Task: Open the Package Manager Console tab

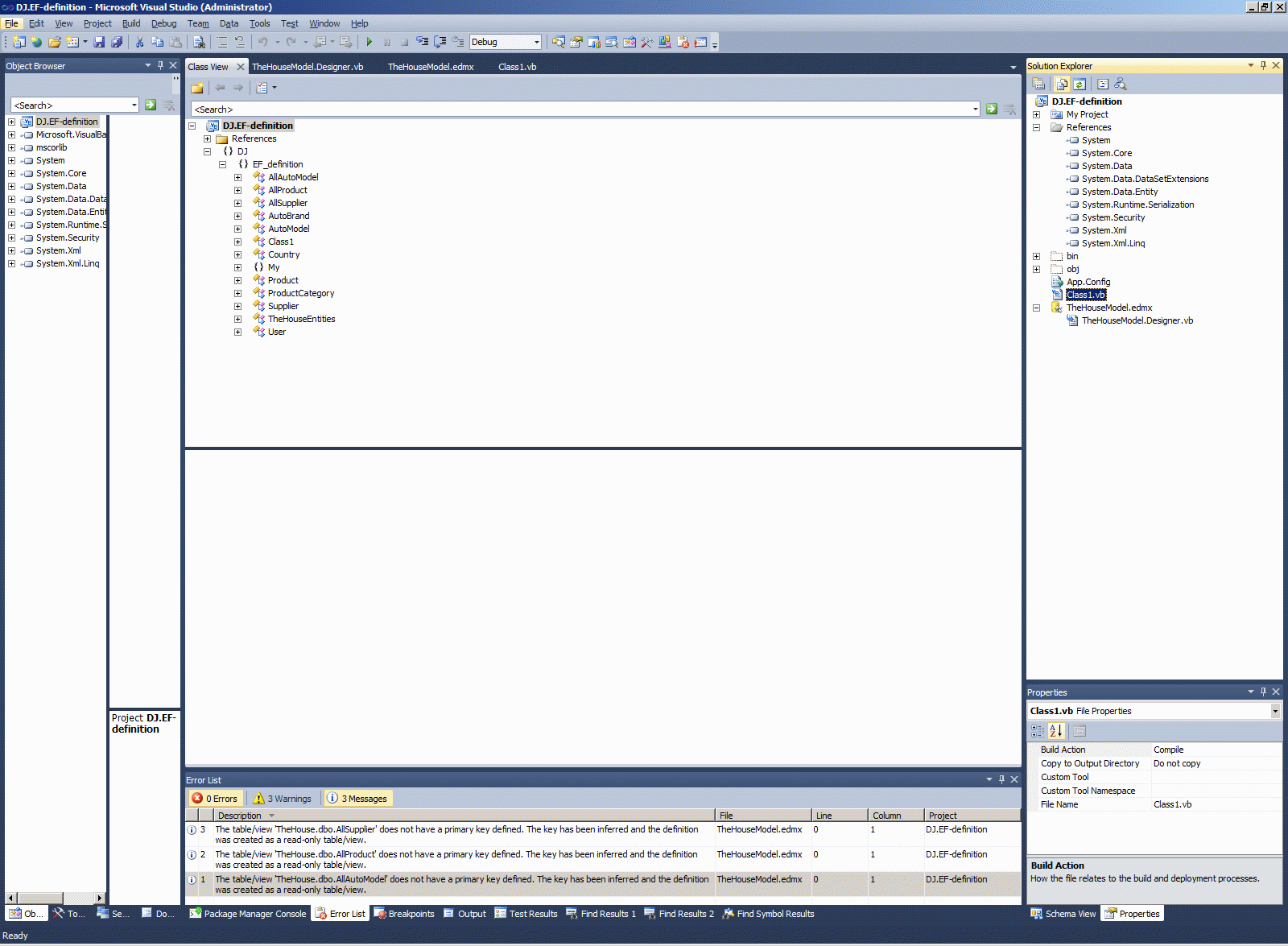Action: (248, 914)
